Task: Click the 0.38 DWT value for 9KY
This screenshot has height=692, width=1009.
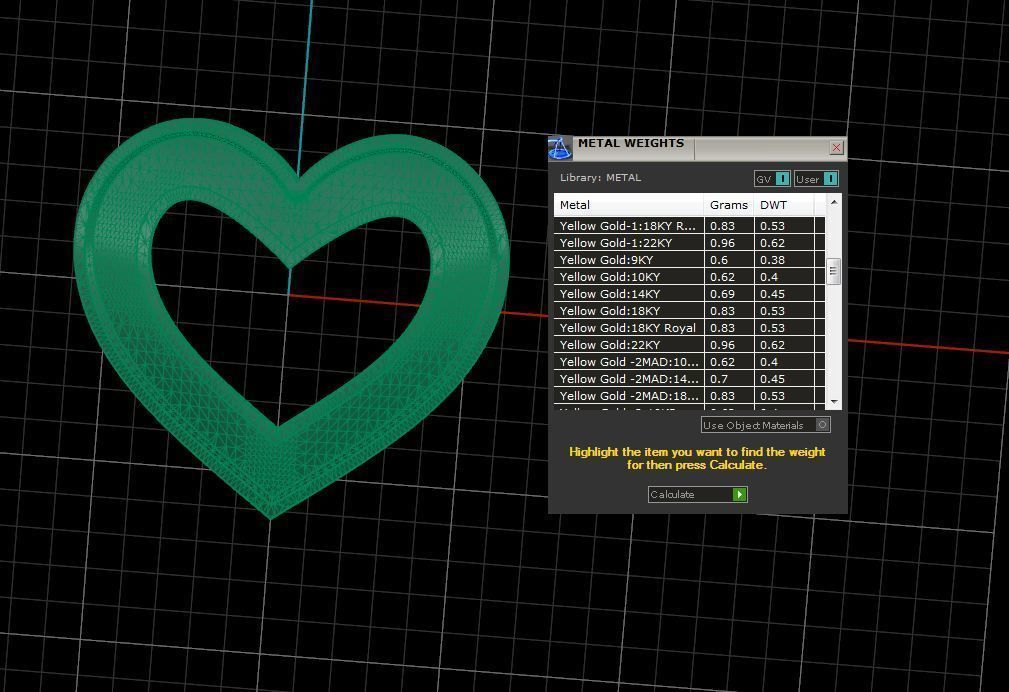Action: (x=772, y=260)
